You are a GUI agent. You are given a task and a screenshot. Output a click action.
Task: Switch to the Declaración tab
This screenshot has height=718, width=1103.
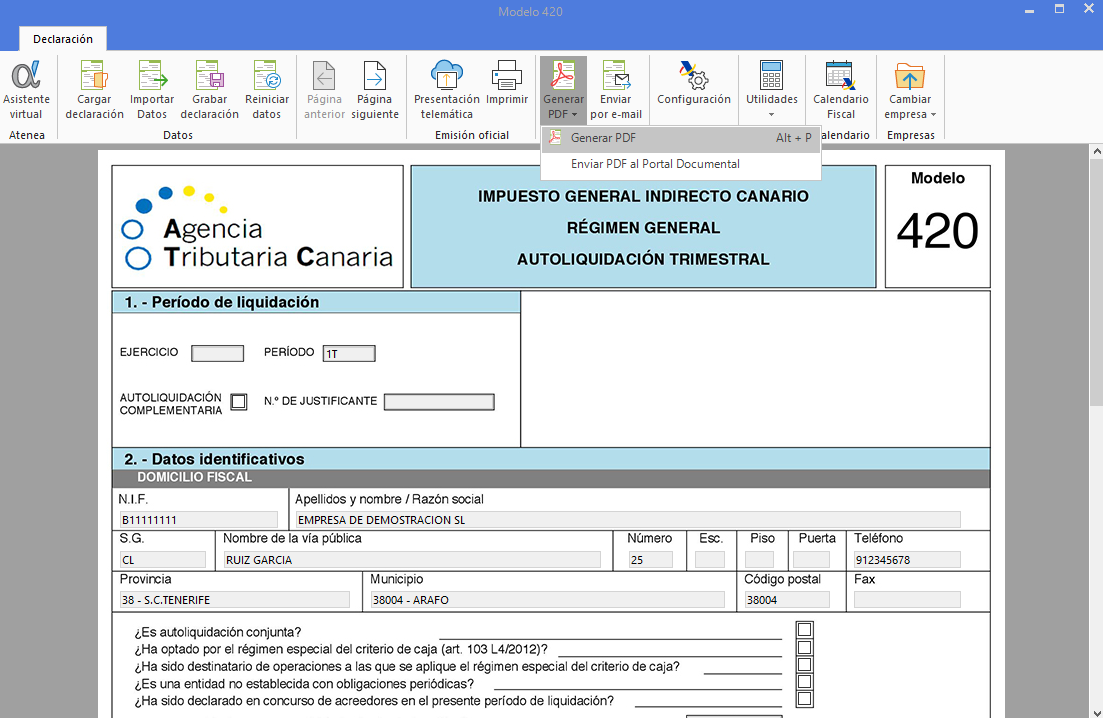(63, 39)
